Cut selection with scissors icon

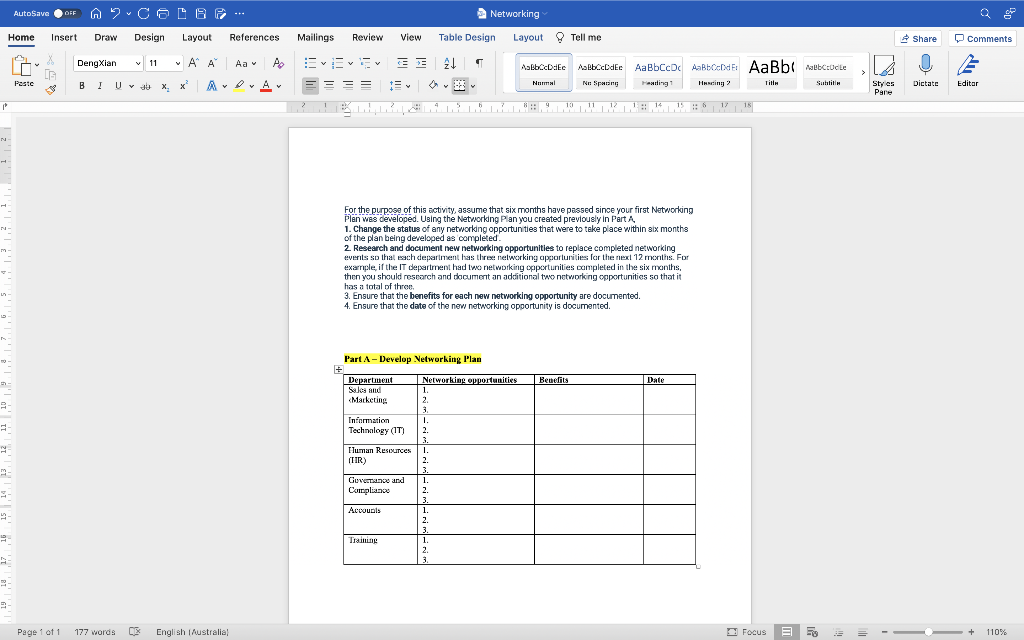click(x=50, y=60)
